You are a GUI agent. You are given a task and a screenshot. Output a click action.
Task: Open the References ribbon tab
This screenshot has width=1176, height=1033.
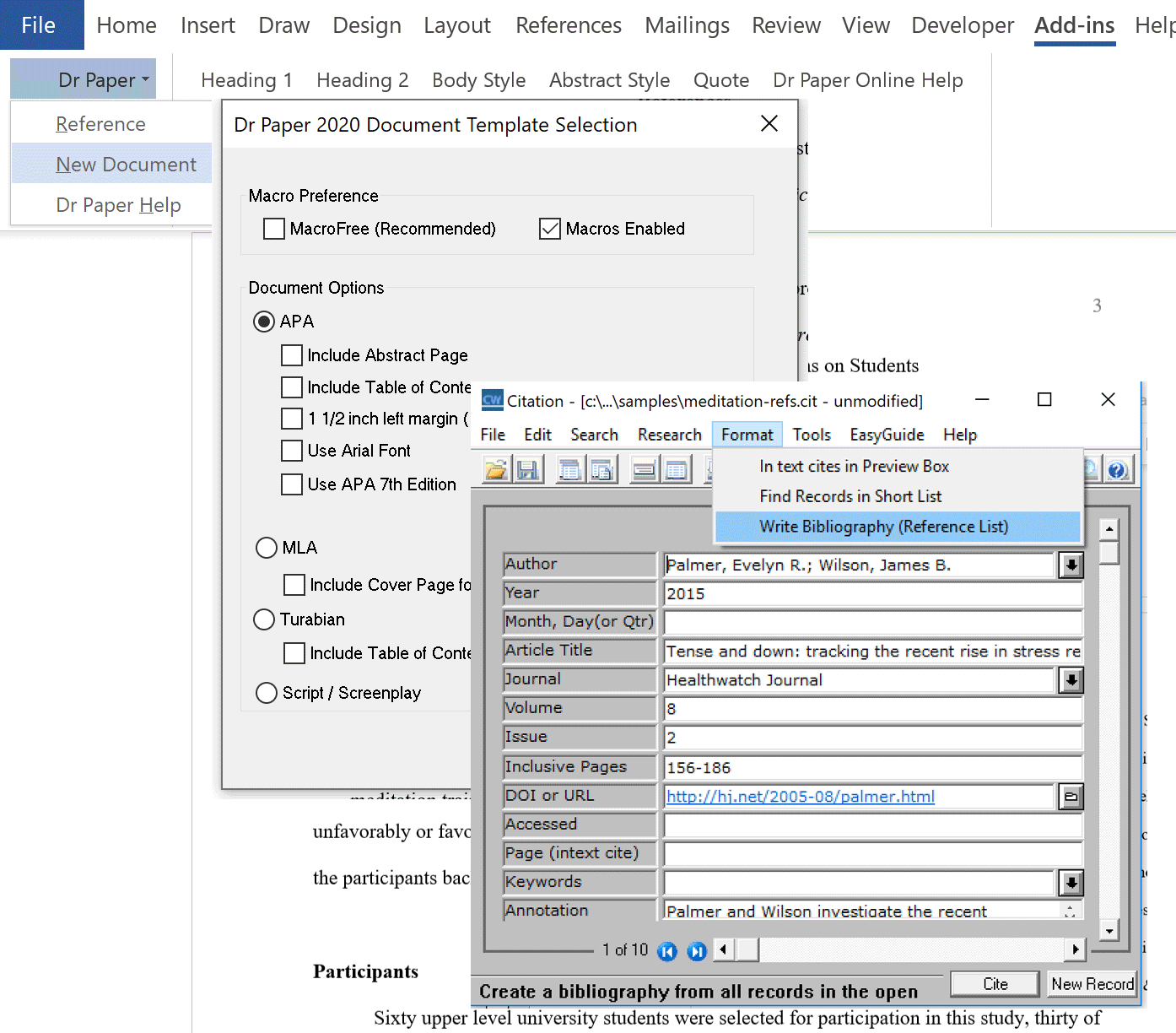pyautogui.click(x=568, y=25)
